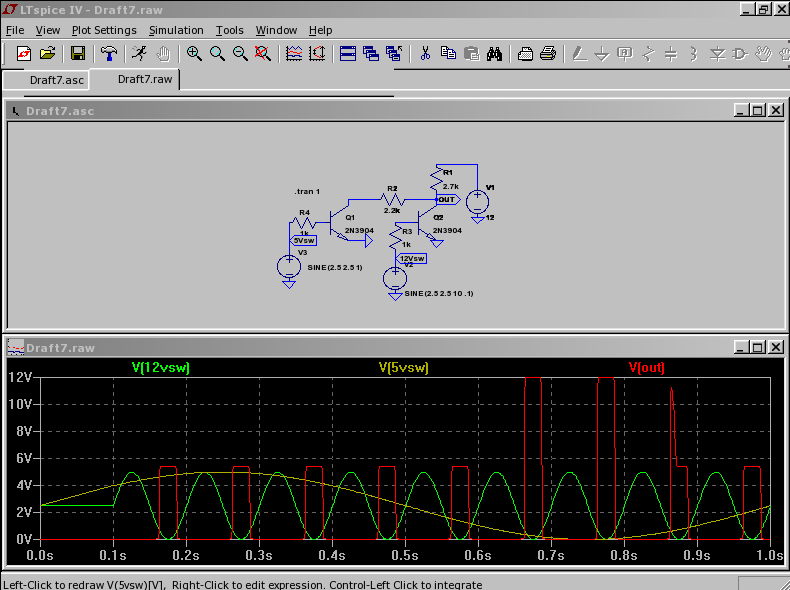Open the Tools menu

click(x=229, y=30)
